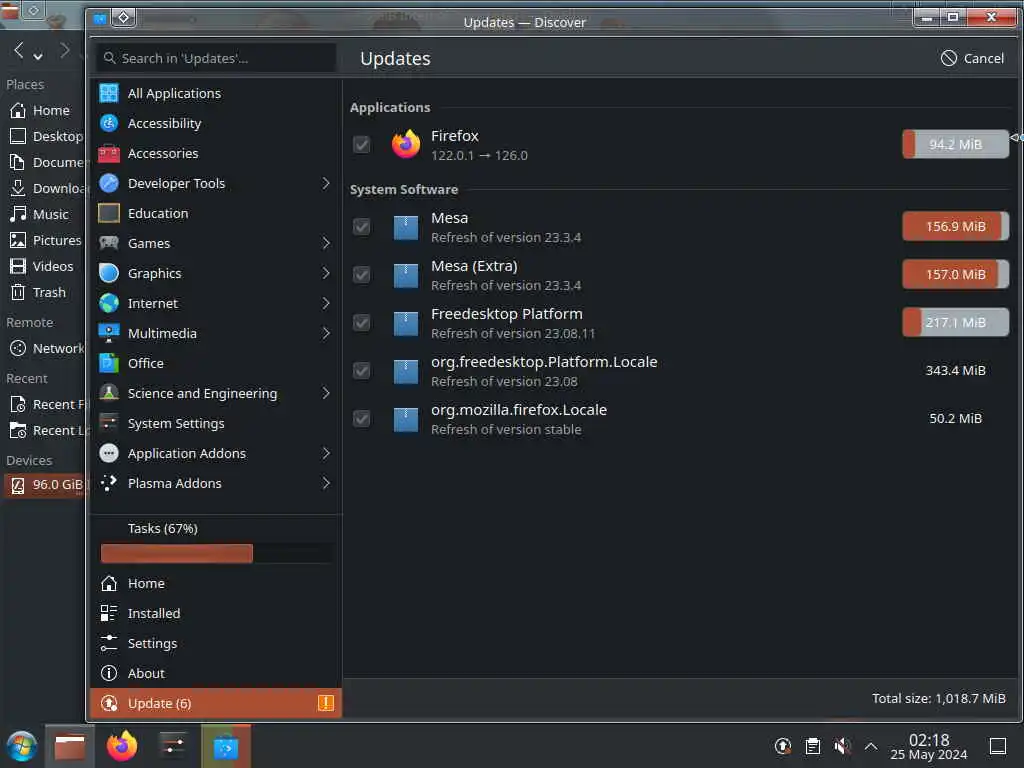
Task: Select the Office category
Action: pos(216,363)
